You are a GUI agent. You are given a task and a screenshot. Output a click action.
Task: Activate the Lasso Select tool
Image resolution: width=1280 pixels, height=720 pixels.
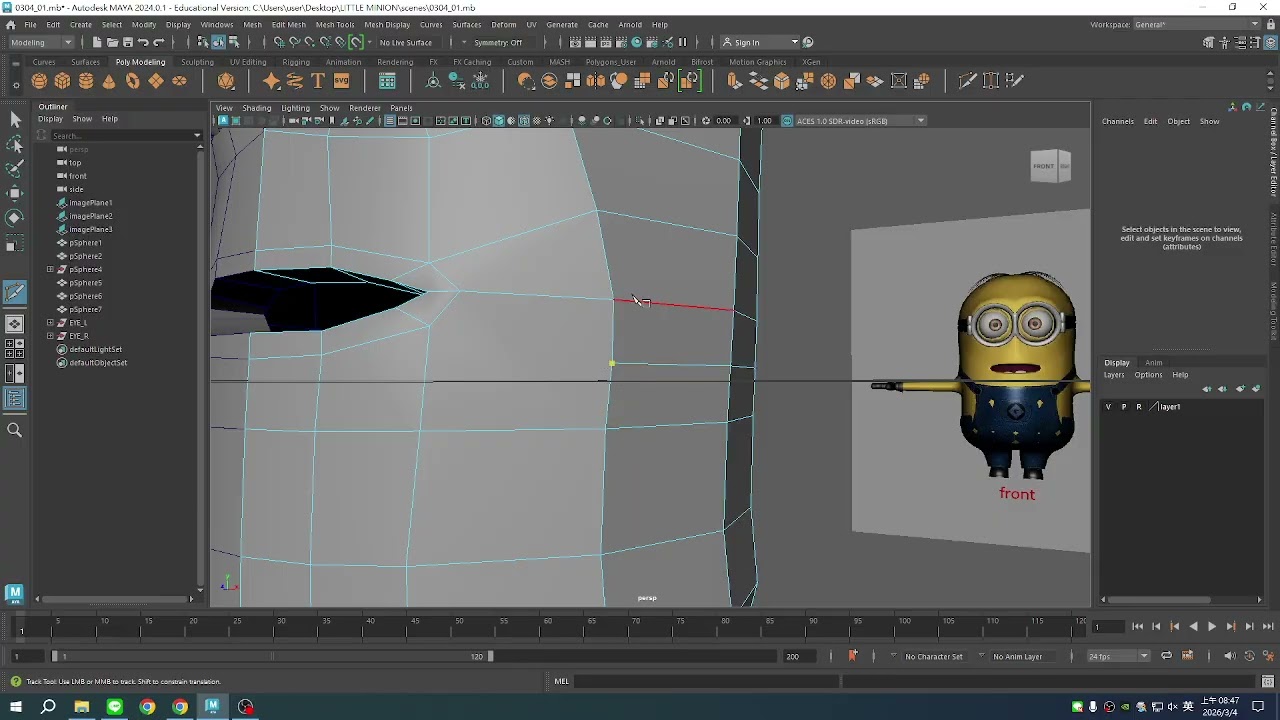click(15, 144)
